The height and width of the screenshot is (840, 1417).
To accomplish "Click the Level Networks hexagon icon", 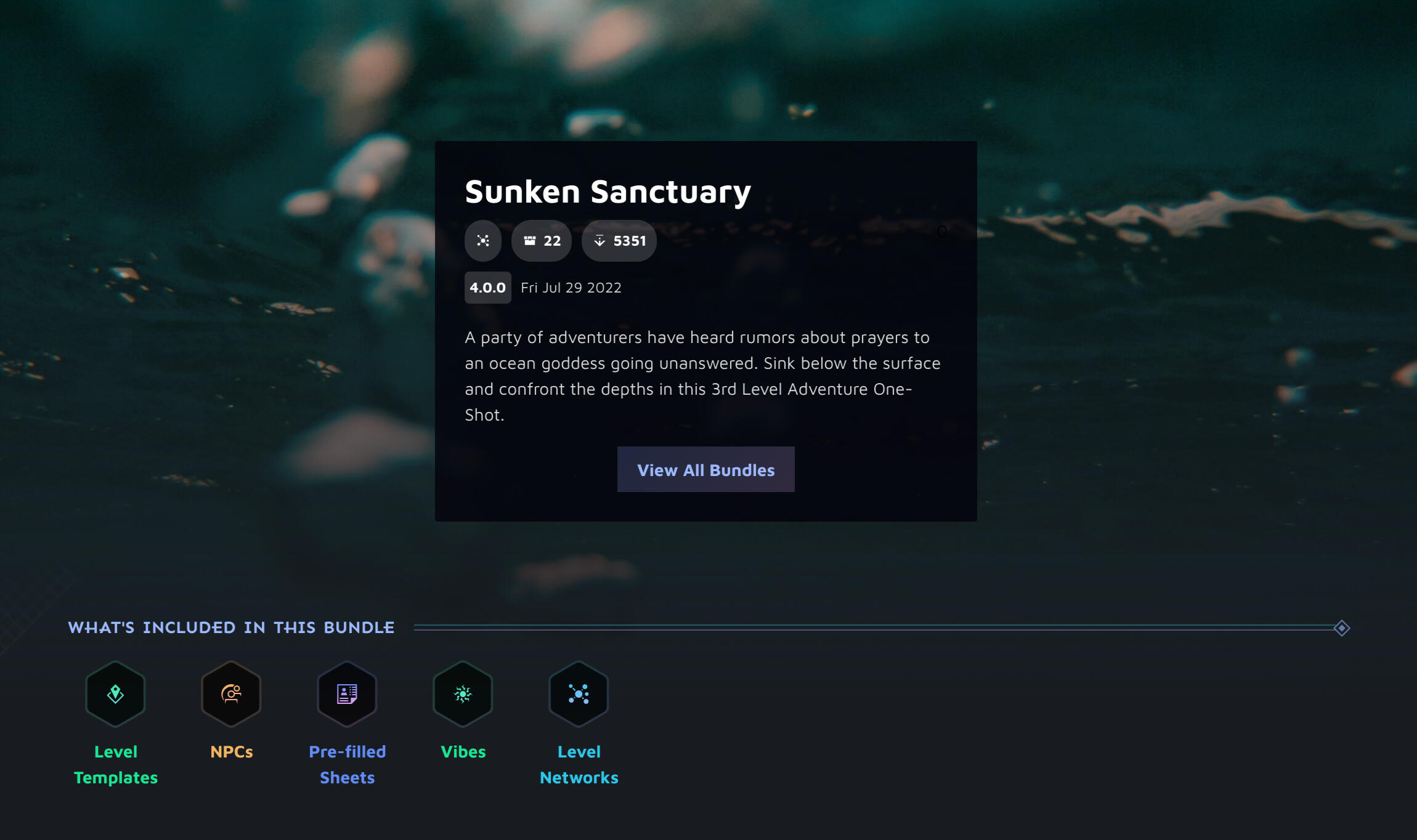I will 579,694.
